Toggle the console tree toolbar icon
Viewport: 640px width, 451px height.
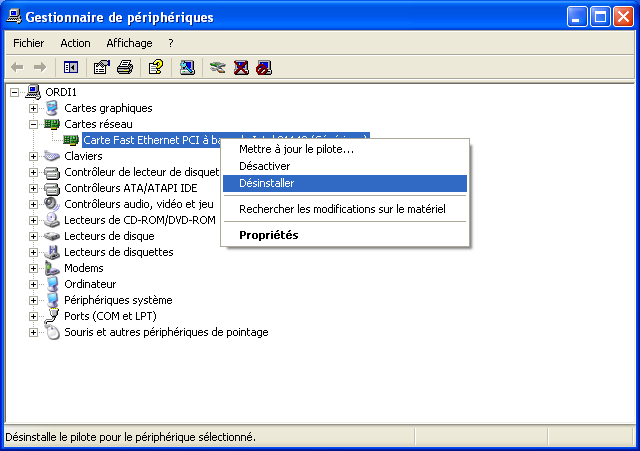71,67
